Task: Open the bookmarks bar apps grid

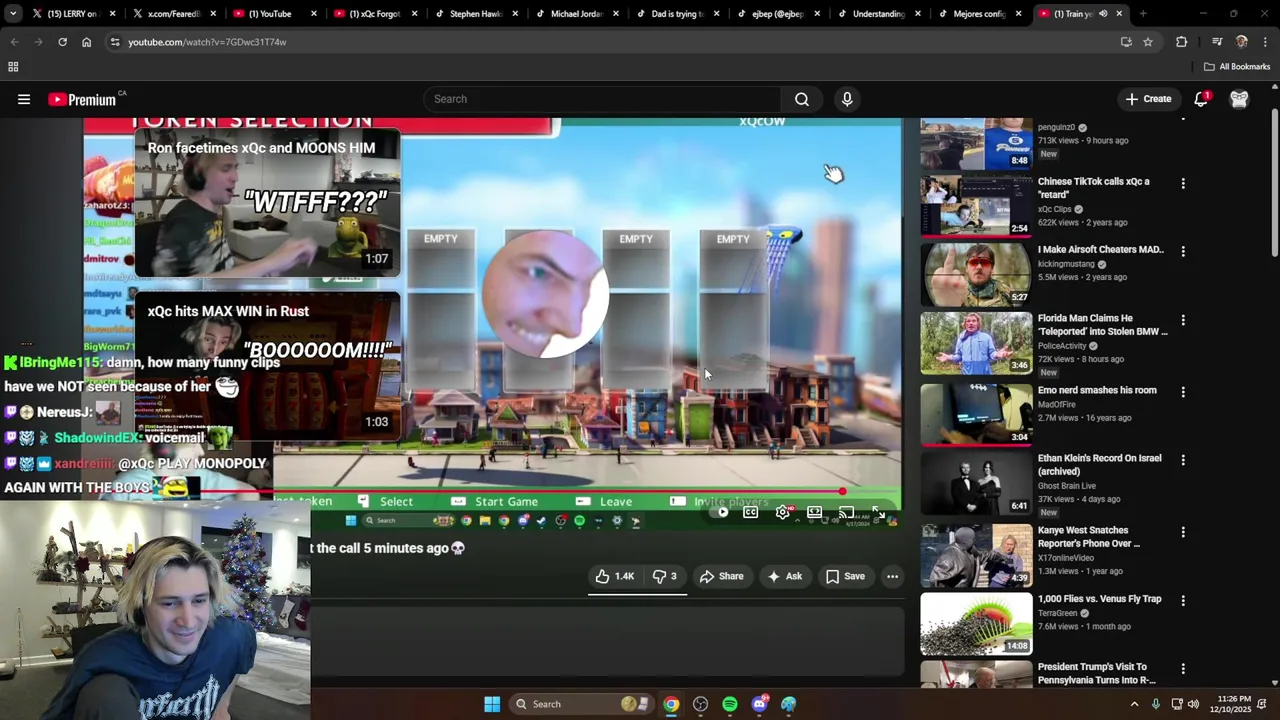Action: point(13,67)
